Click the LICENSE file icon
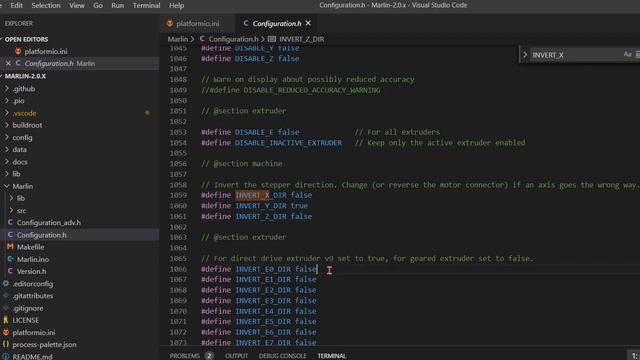640x360 pixels. (6, 320)
